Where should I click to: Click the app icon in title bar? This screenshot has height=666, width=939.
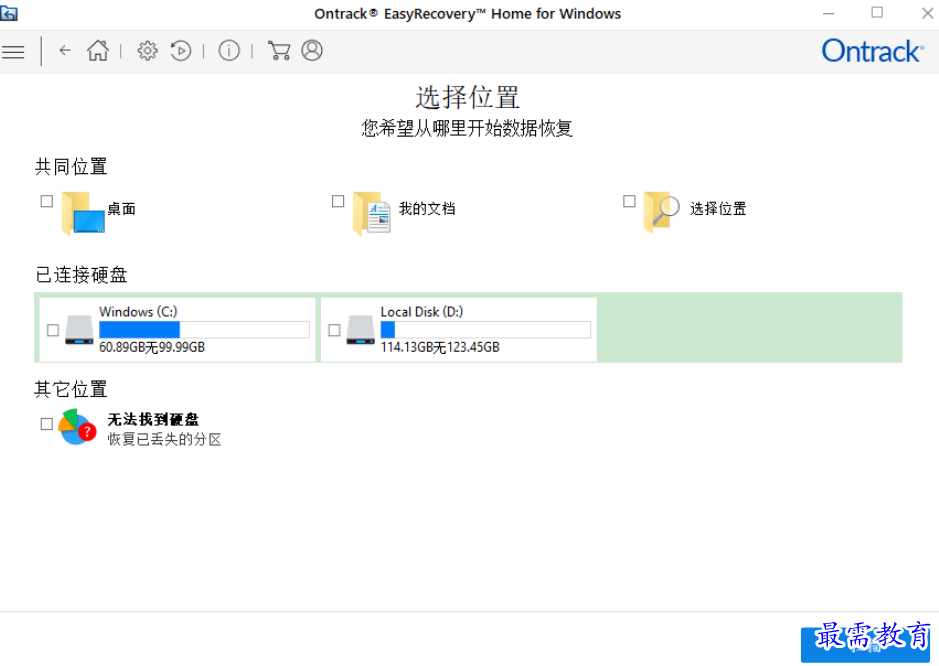(8, 13)
